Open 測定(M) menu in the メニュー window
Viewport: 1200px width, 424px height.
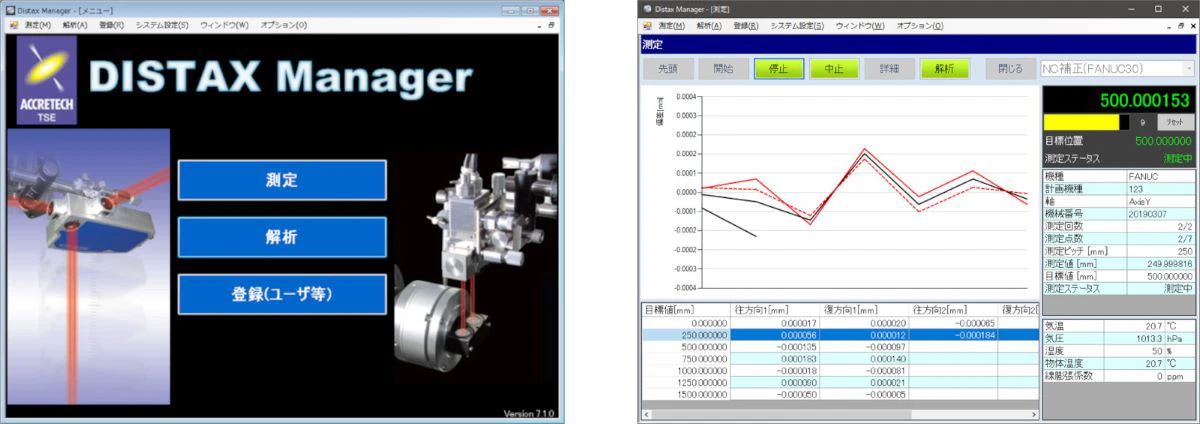pos(38,24)
